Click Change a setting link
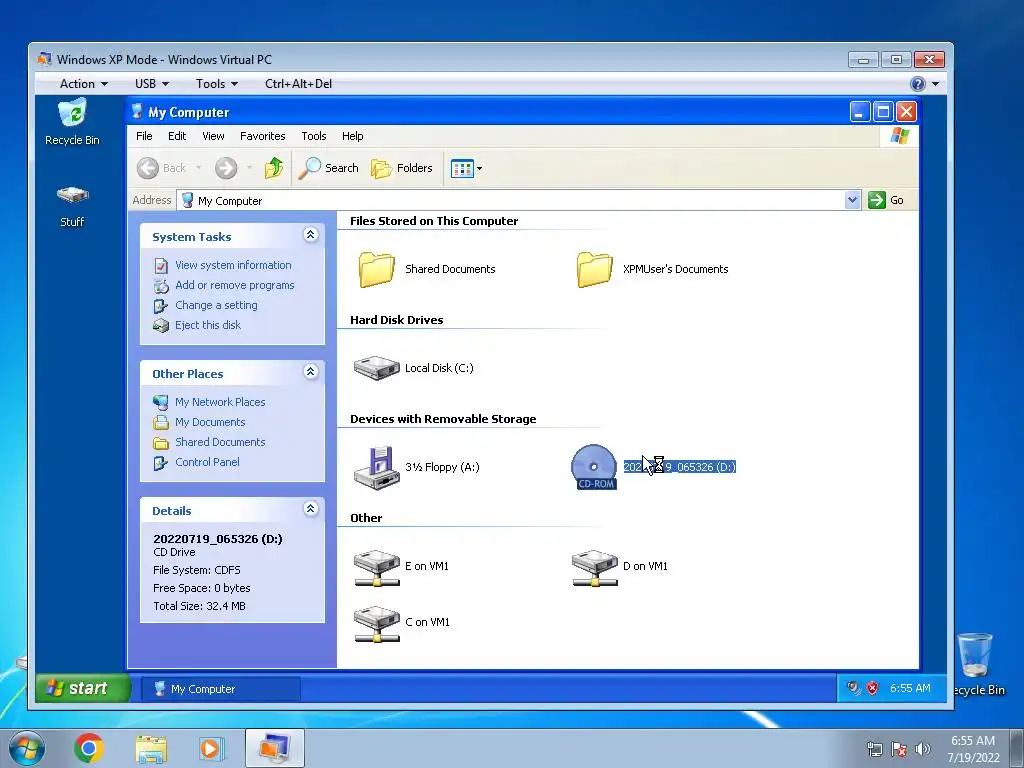The width and height of the screenshot is (1024, 768). pyautogui.click(x=216, y=305)
